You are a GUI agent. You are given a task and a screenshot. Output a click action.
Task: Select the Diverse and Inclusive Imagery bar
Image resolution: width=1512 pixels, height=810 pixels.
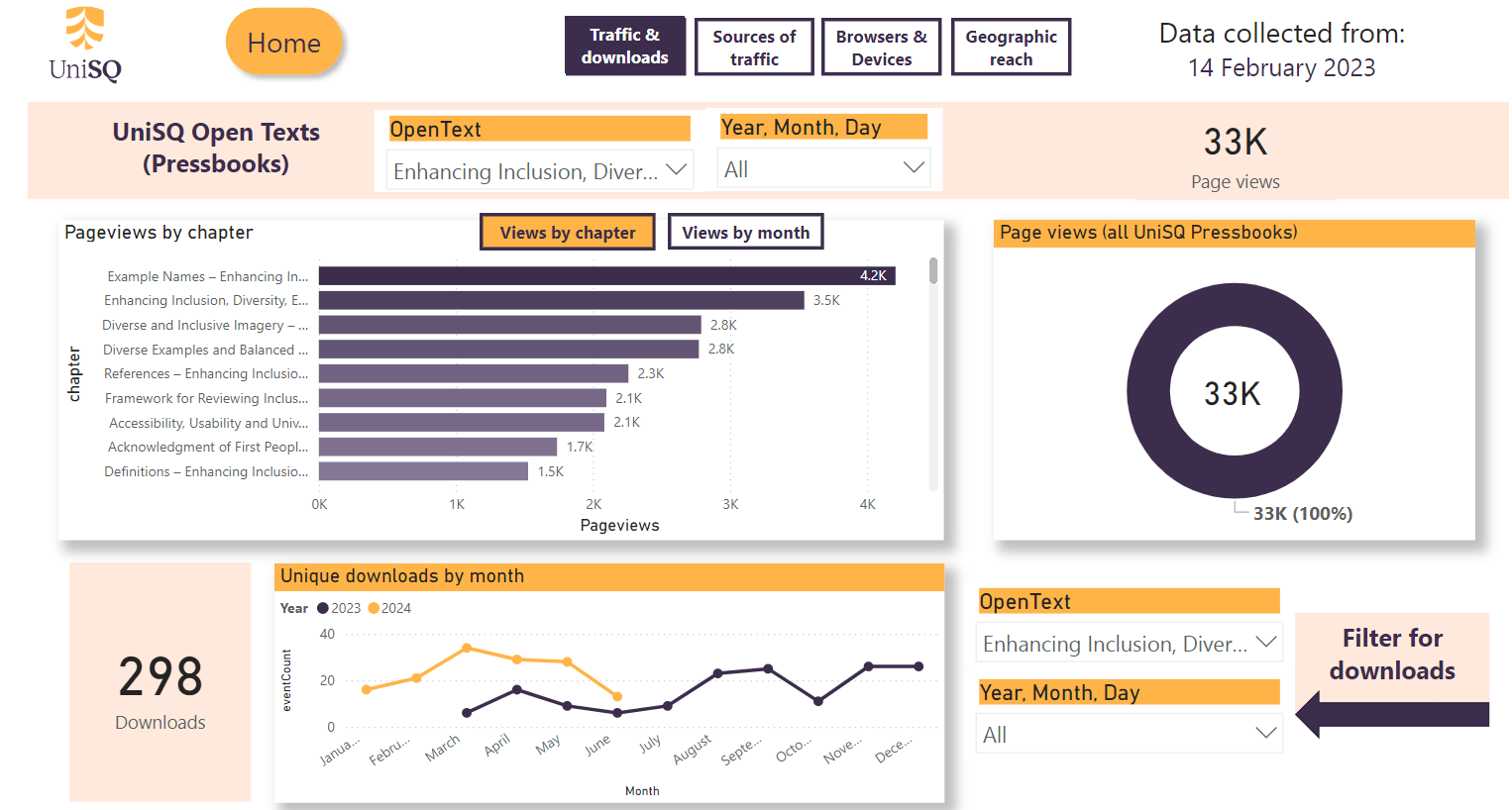(x=510, y=325)
